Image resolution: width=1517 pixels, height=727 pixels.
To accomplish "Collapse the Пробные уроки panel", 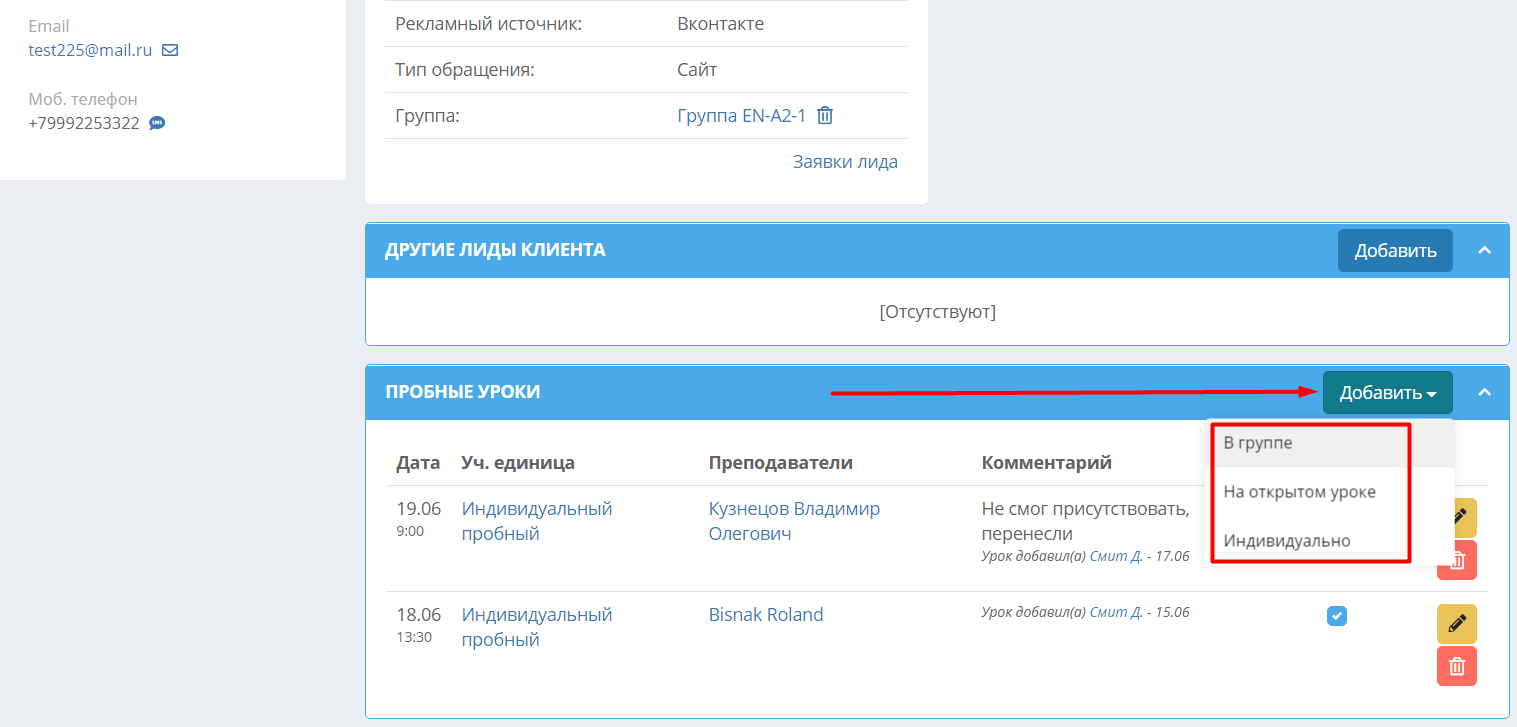I will coord(1485,392).
